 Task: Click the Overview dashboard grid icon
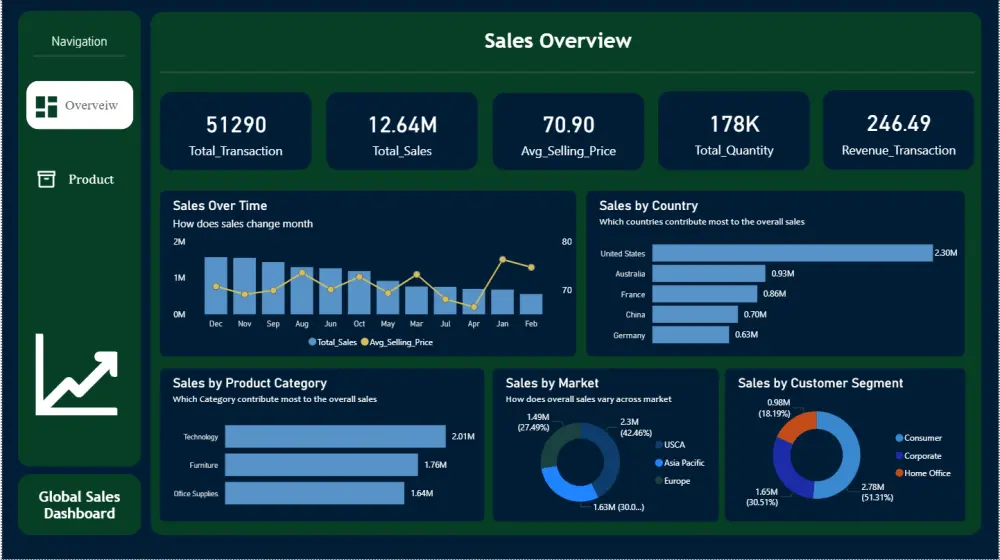[x=46, y=107]
